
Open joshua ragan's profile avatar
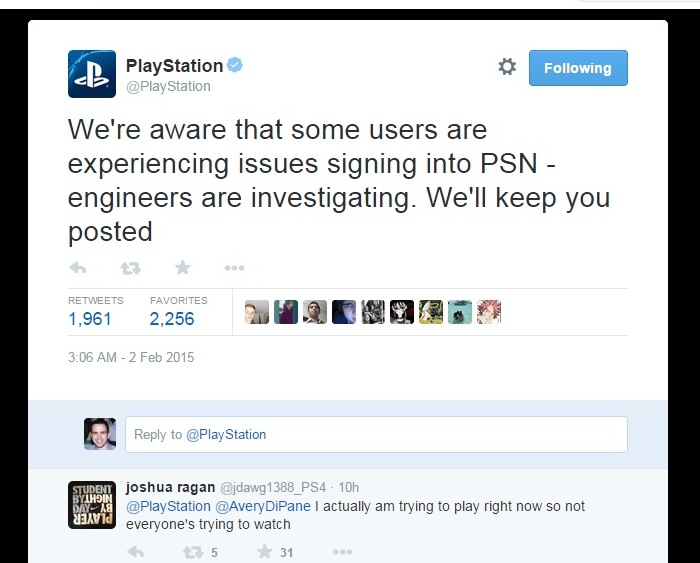pyautogui.click(x=92, y=505)
